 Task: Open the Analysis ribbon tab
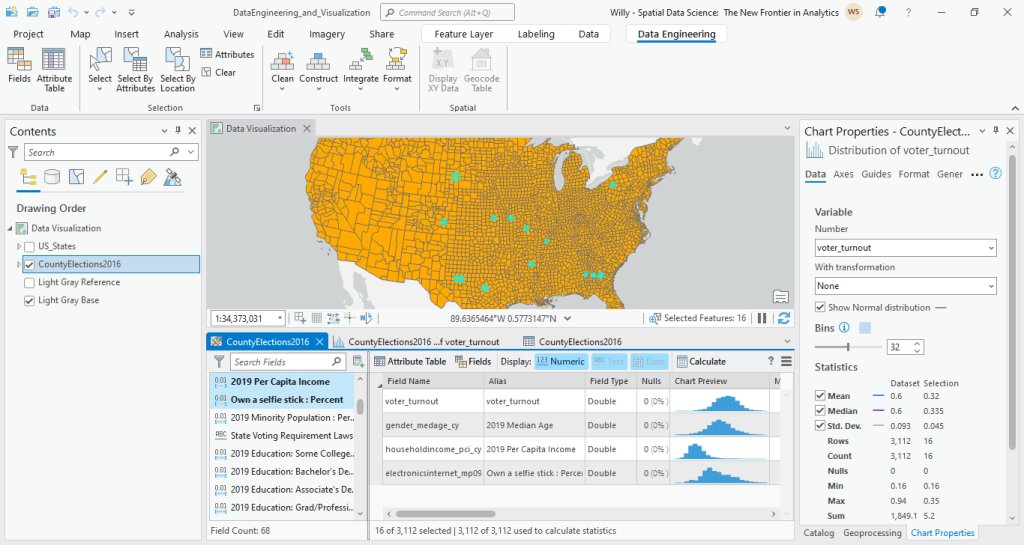(x=181, y=34)
